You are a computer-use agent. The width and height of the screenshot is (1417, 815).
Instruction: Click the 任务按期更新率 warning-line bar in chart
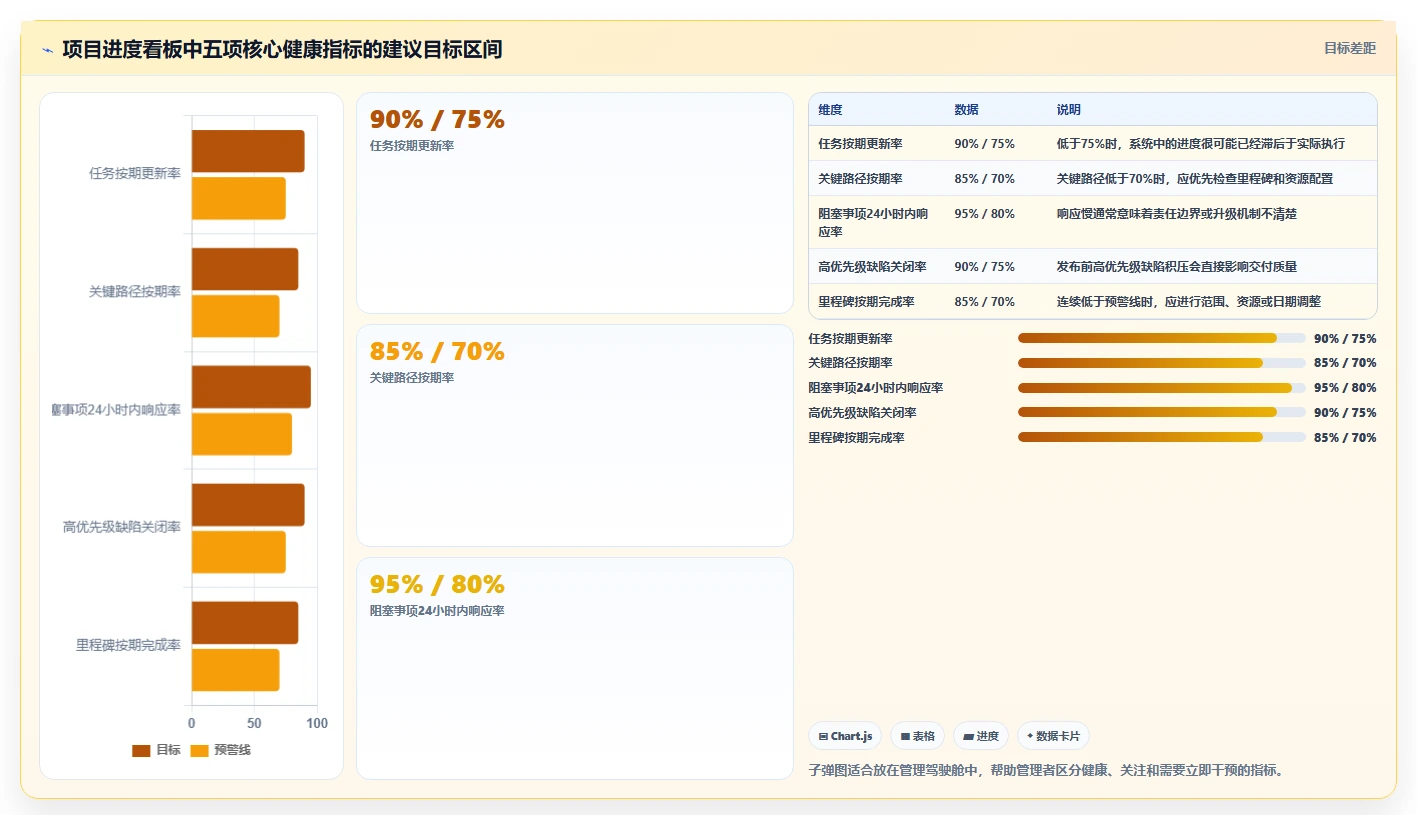coord(239,198)
